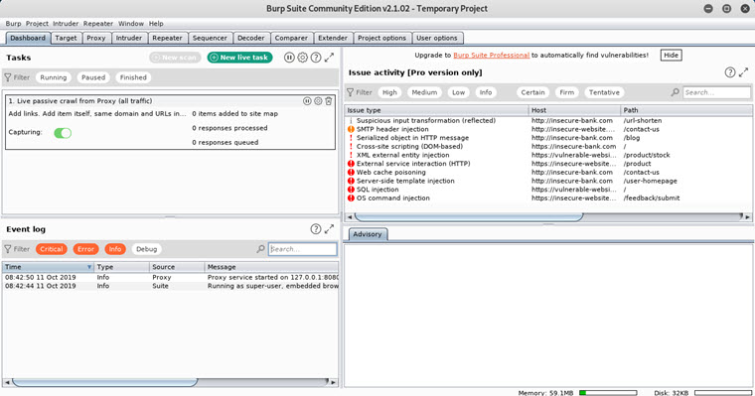This screenshot has height=396, width=755.
Task: Open the Intruder menu
Action: (x=65, y=23)
